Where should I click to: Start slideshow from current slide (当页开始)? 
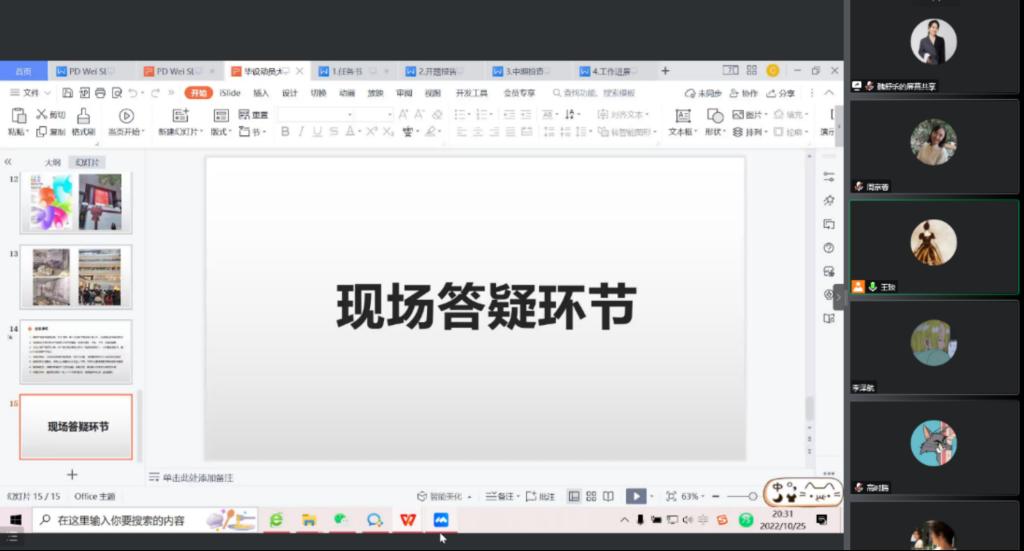click(x=126, y=116)
